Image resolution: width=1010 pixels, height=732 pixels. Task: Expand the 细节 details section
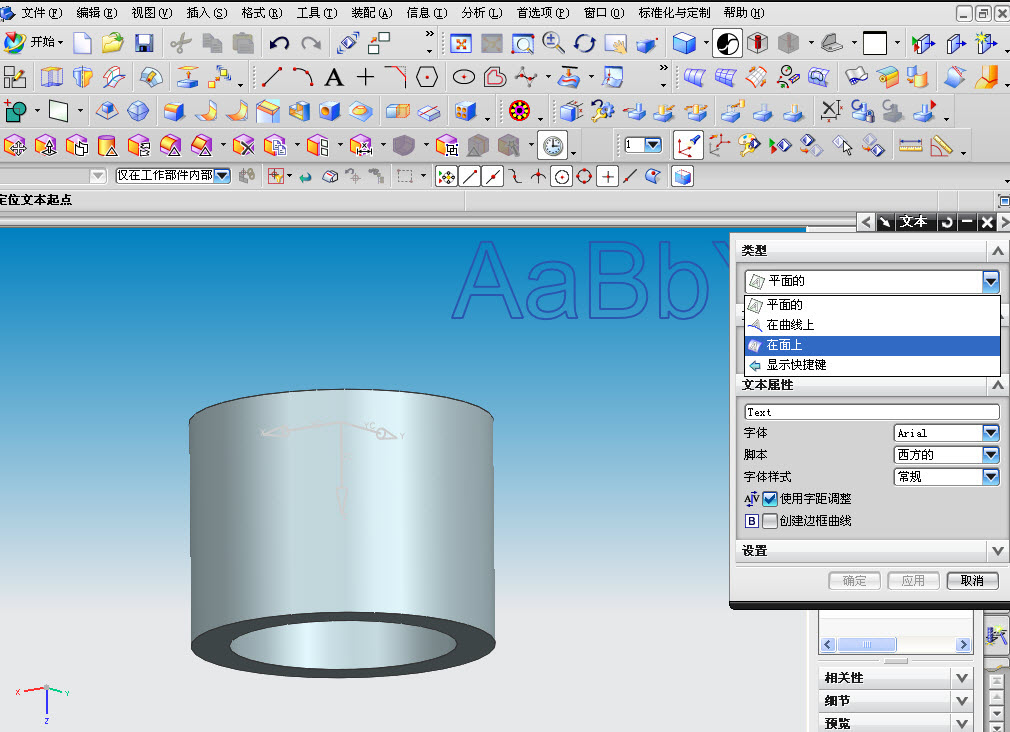(962, 700)
